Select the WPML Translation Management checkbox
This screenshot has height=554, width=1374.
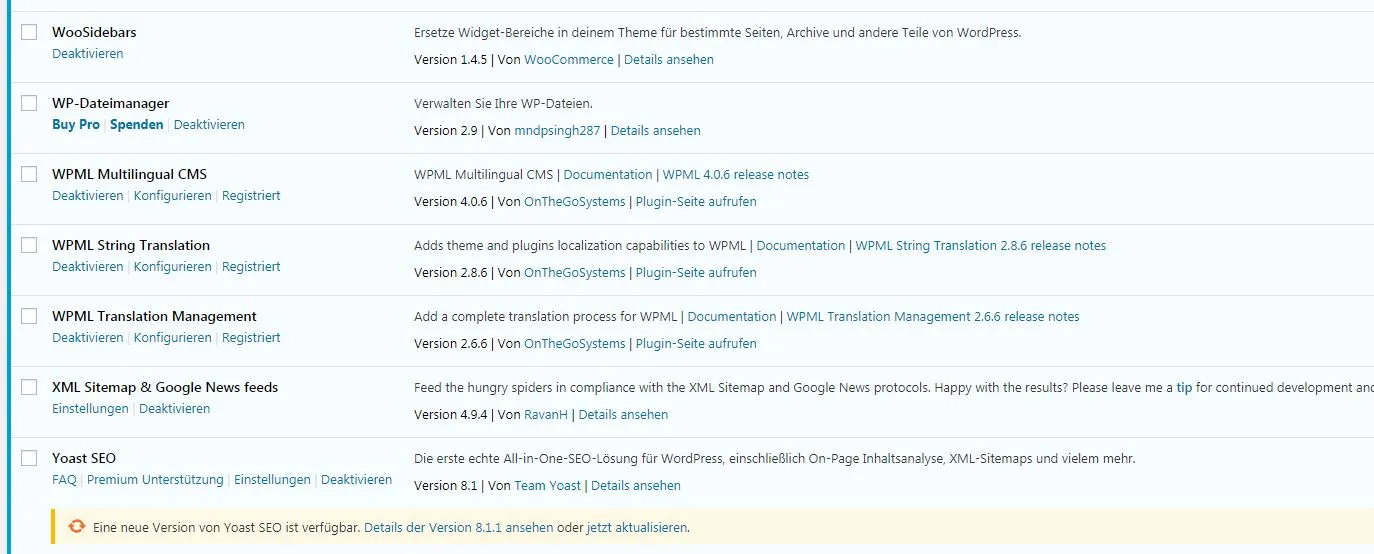pos(29,316)
